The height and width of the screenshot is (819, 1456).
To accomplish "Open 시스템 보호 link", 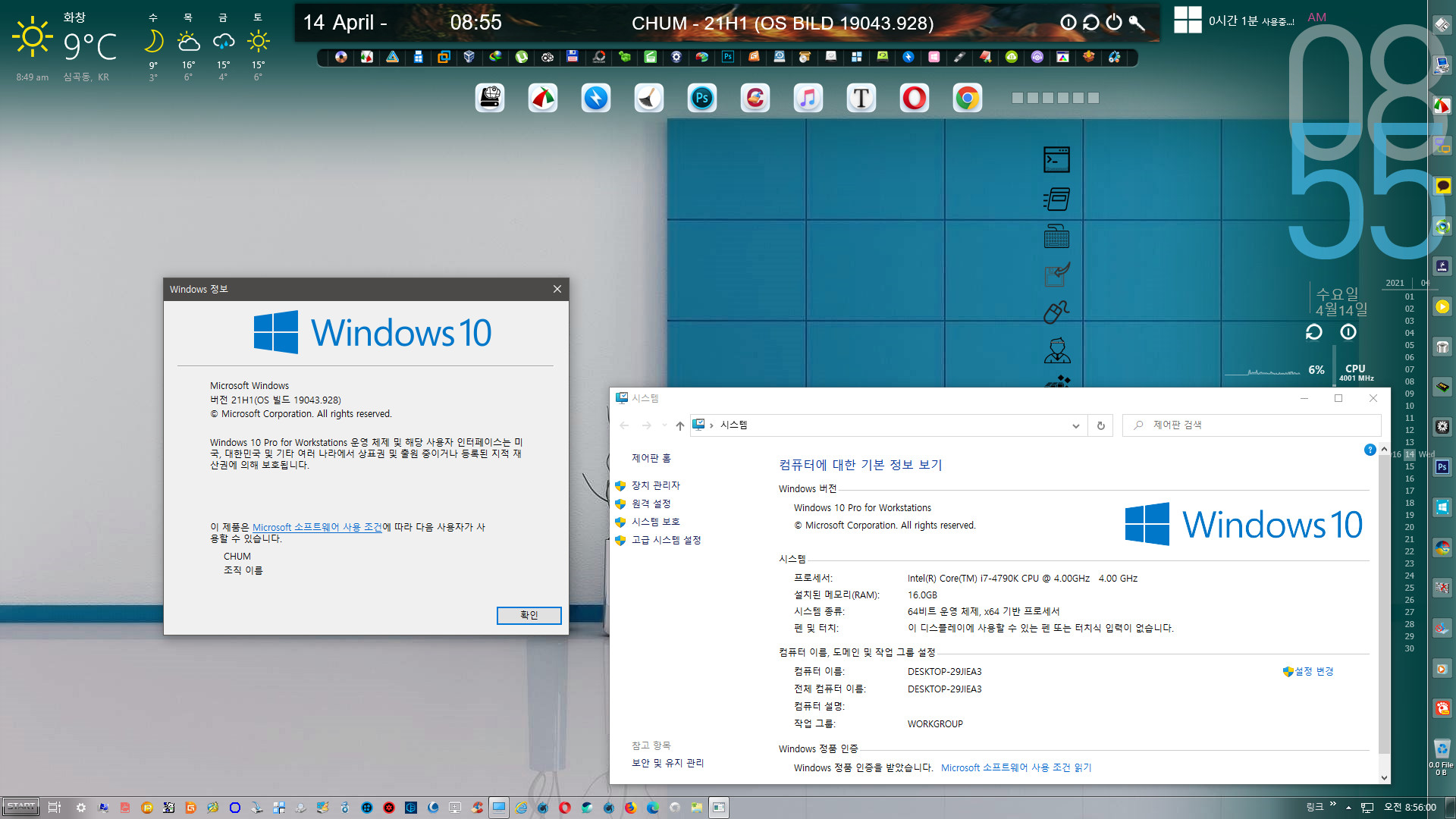I will pyautogui.click(x=655, y=522).
